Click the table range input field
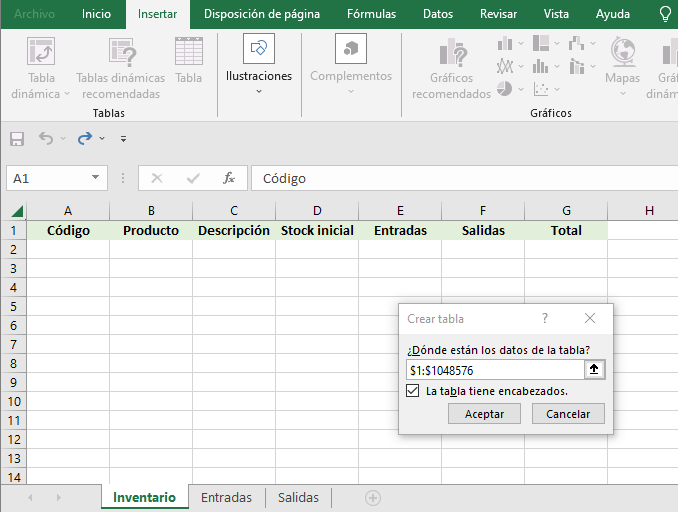678x512 pixels. pos(495,370)
